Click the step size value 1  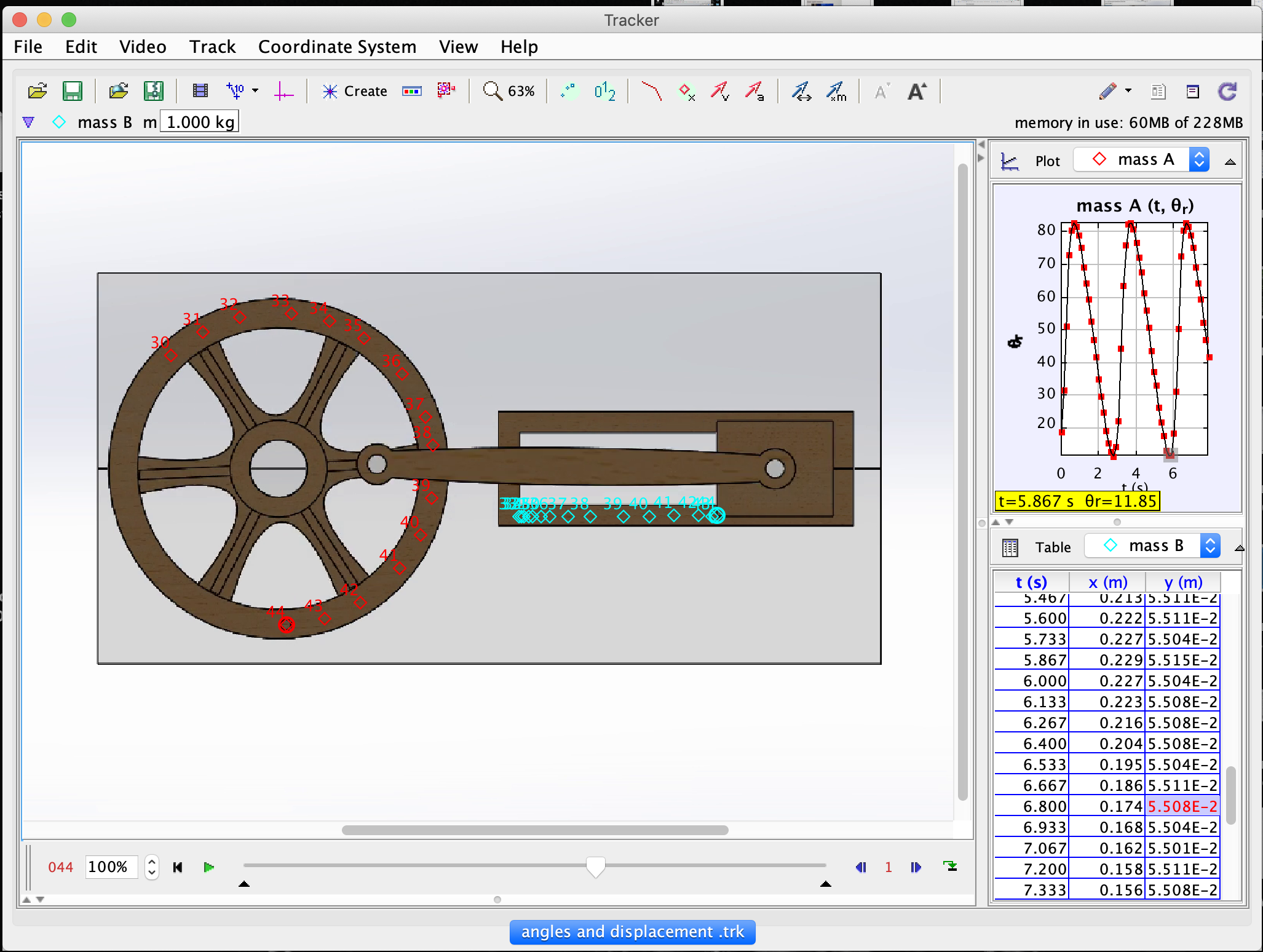click(x=889, y=867)
